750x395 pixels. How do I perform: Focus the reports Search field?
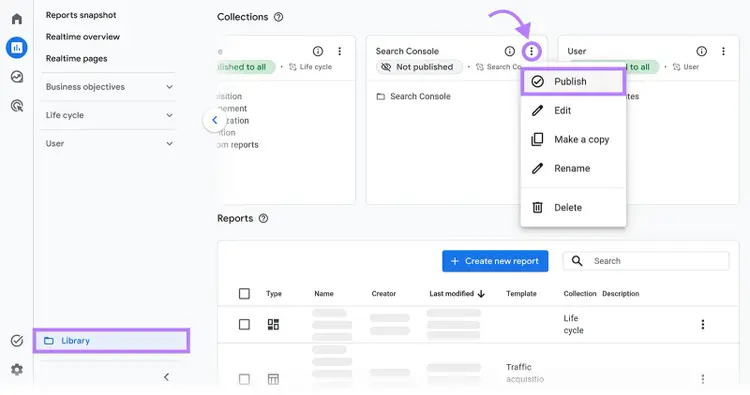point(646,261)
